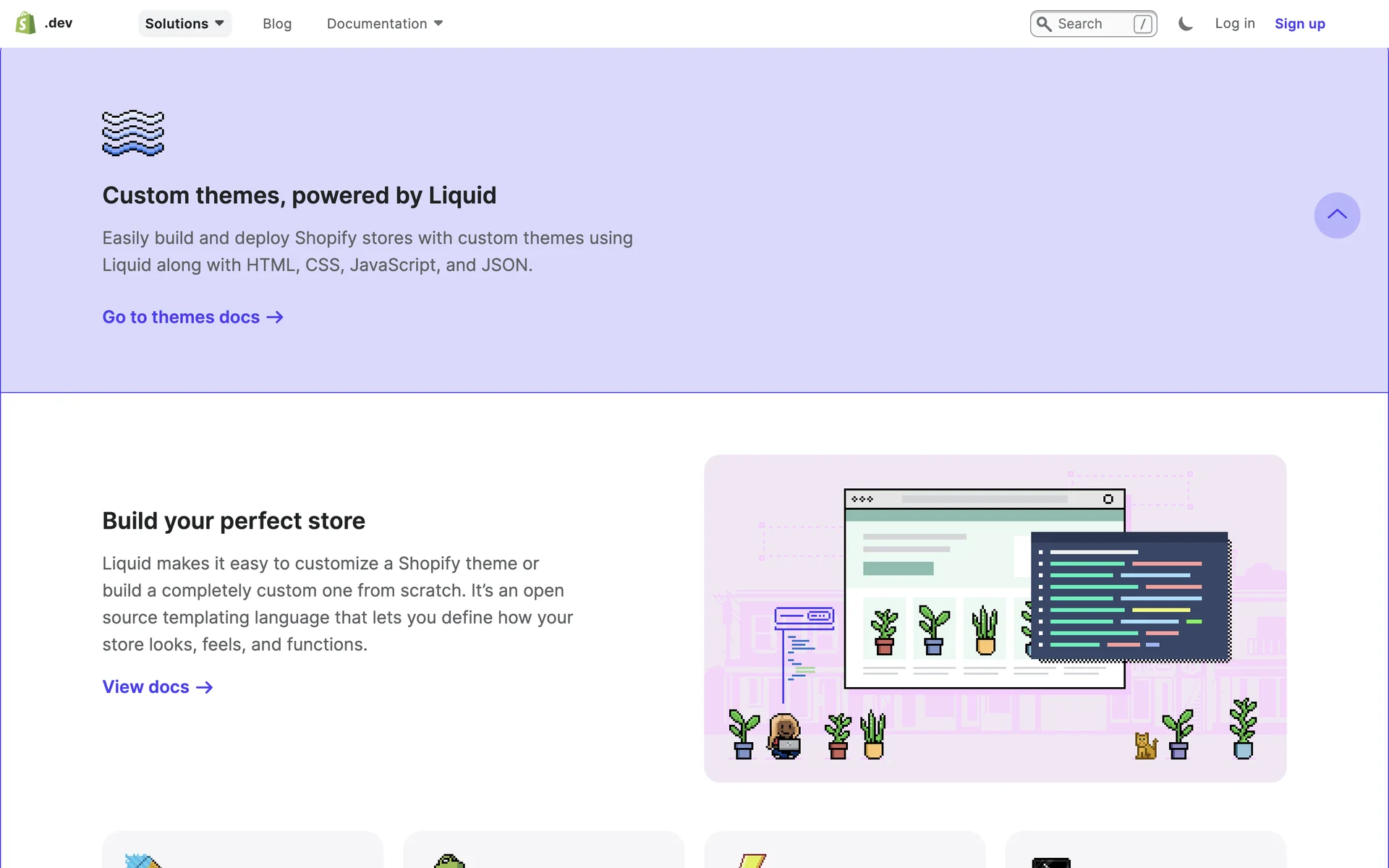
Task: Click the Sign up link
Action: (x=1299, y=24)
